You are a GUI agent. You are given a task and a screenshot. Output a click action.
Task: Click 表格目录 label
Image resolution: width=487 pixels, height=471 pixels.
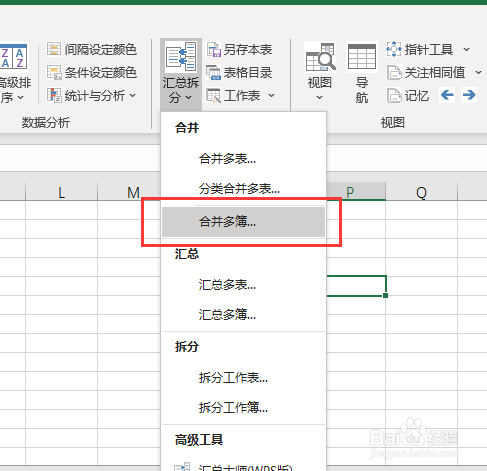pos(248,73)
